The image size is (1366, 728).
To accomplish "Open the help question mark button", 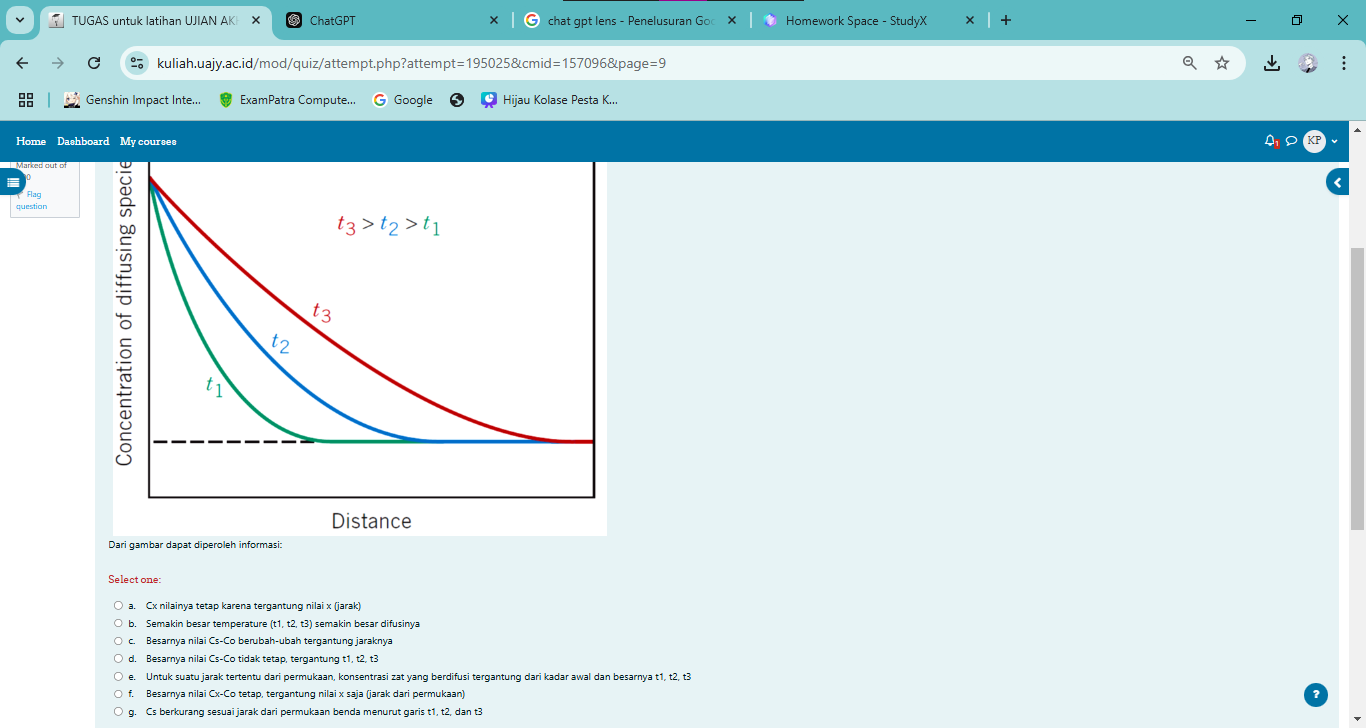I will (x=1317, y=695).
